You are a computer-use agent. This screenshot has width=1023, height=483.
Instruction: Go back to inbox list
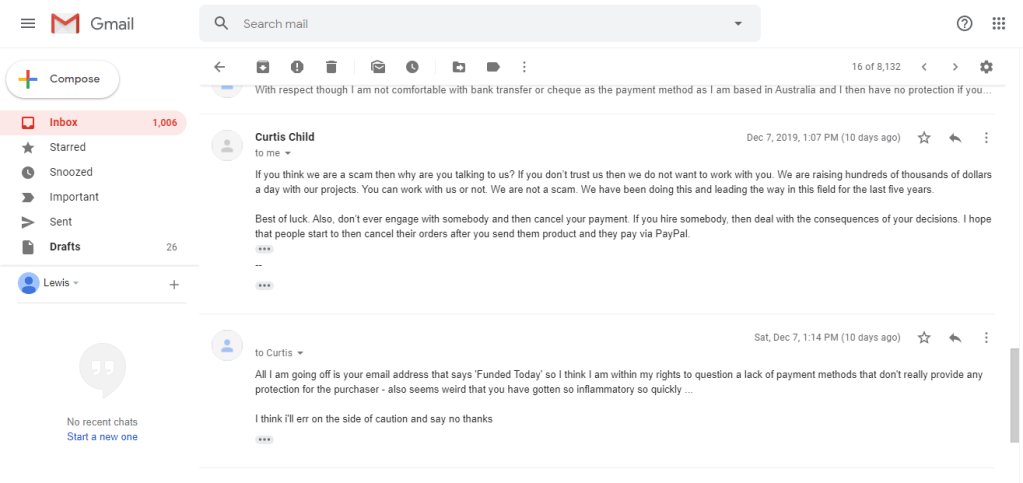point(220,67)
